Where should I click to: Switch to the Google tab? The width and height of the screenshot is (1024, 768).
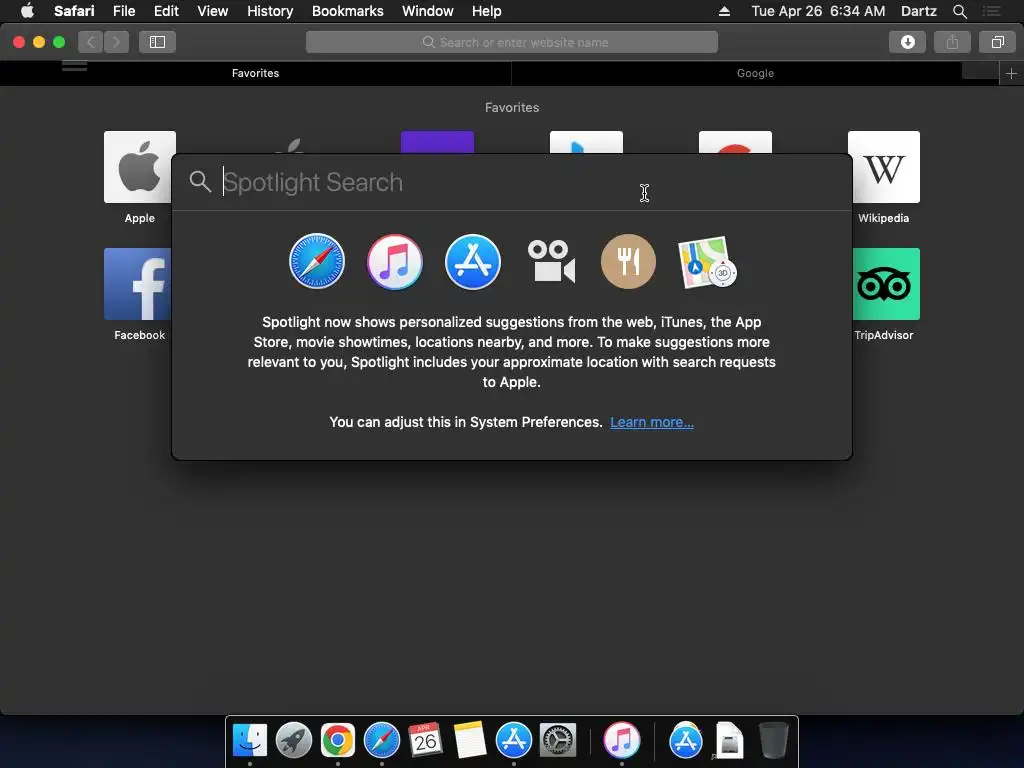[x=756, y=73]
